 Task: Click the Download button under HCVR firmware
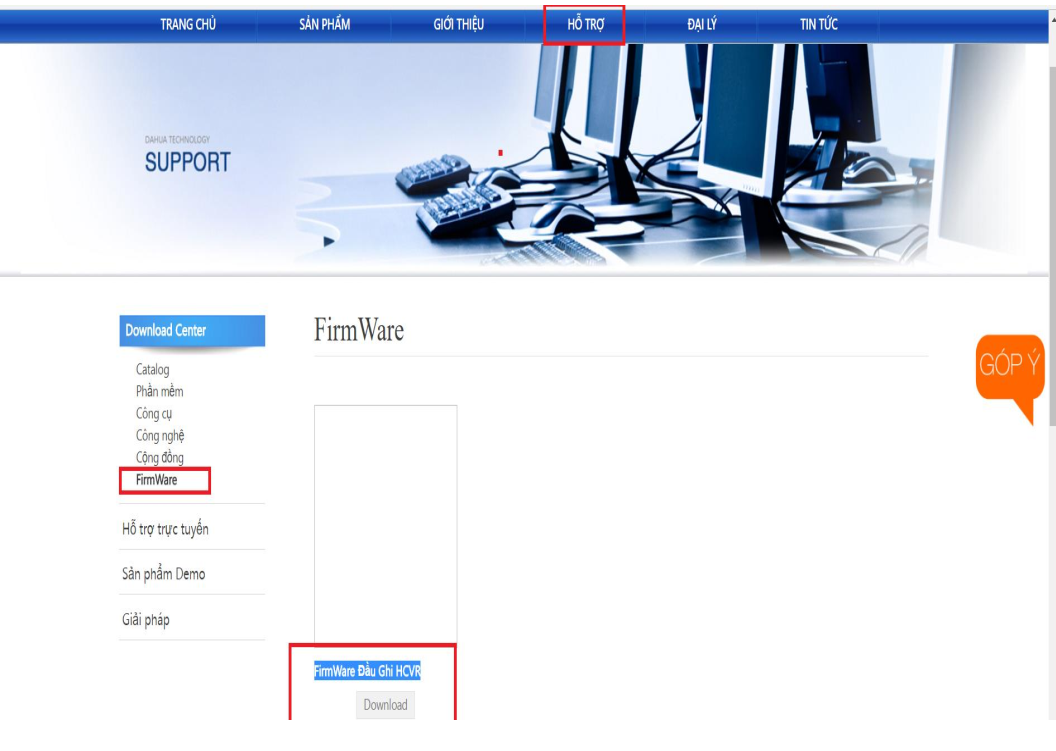(385, 705)
